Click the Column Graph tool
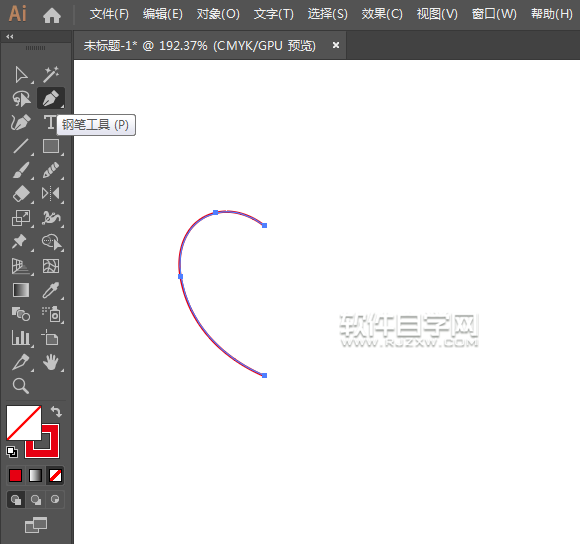580x544 pixels. pyautogui.click(x=21, y=338)
